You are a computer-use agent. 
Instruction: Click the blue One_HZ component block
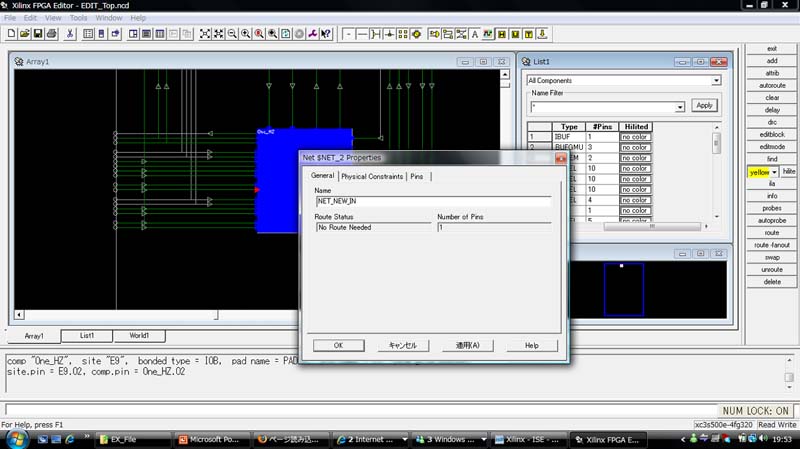[x=278, y=181]
